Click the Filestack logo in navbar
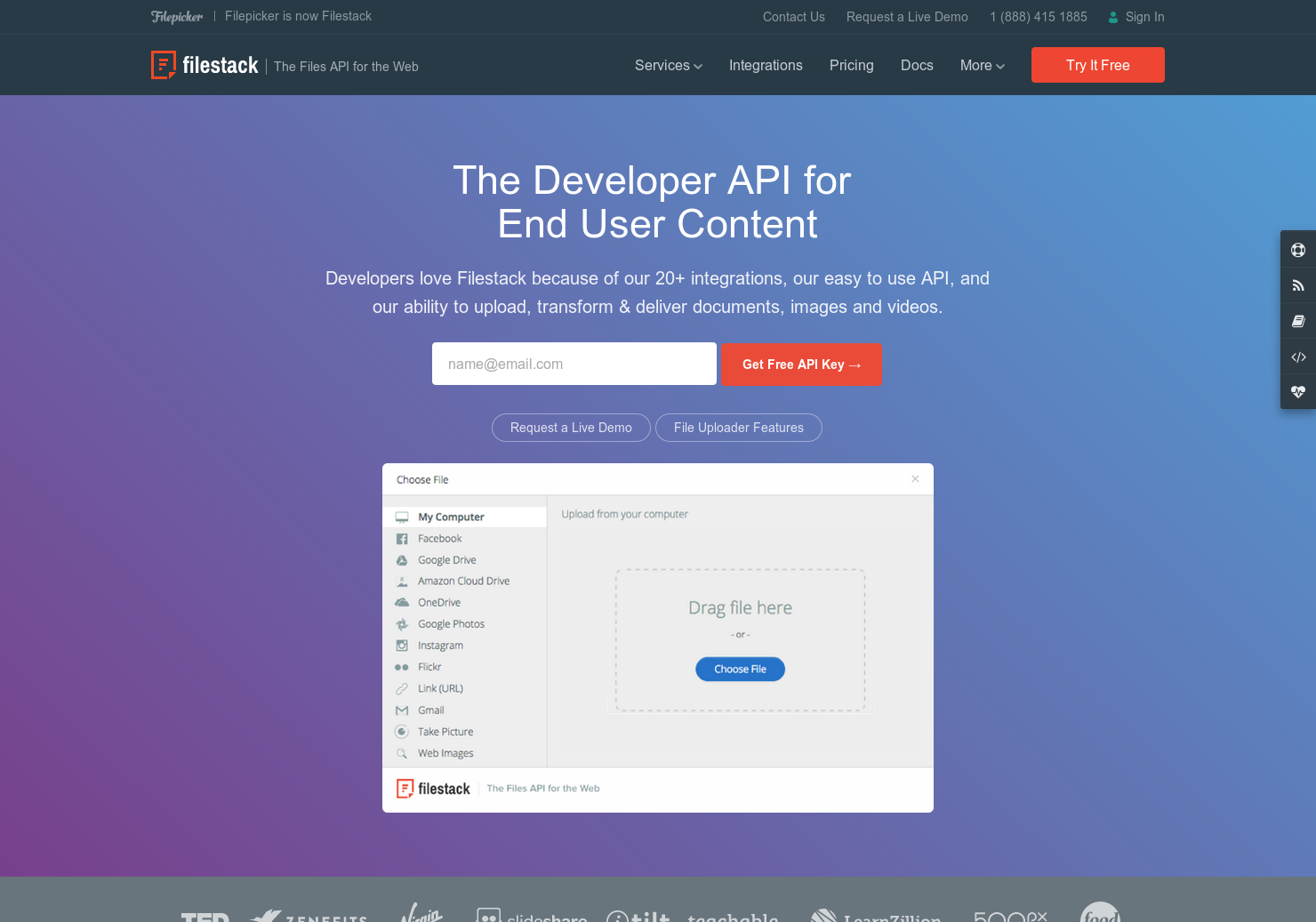Screen dimensions: 1316x922 (x=205, y=65)
